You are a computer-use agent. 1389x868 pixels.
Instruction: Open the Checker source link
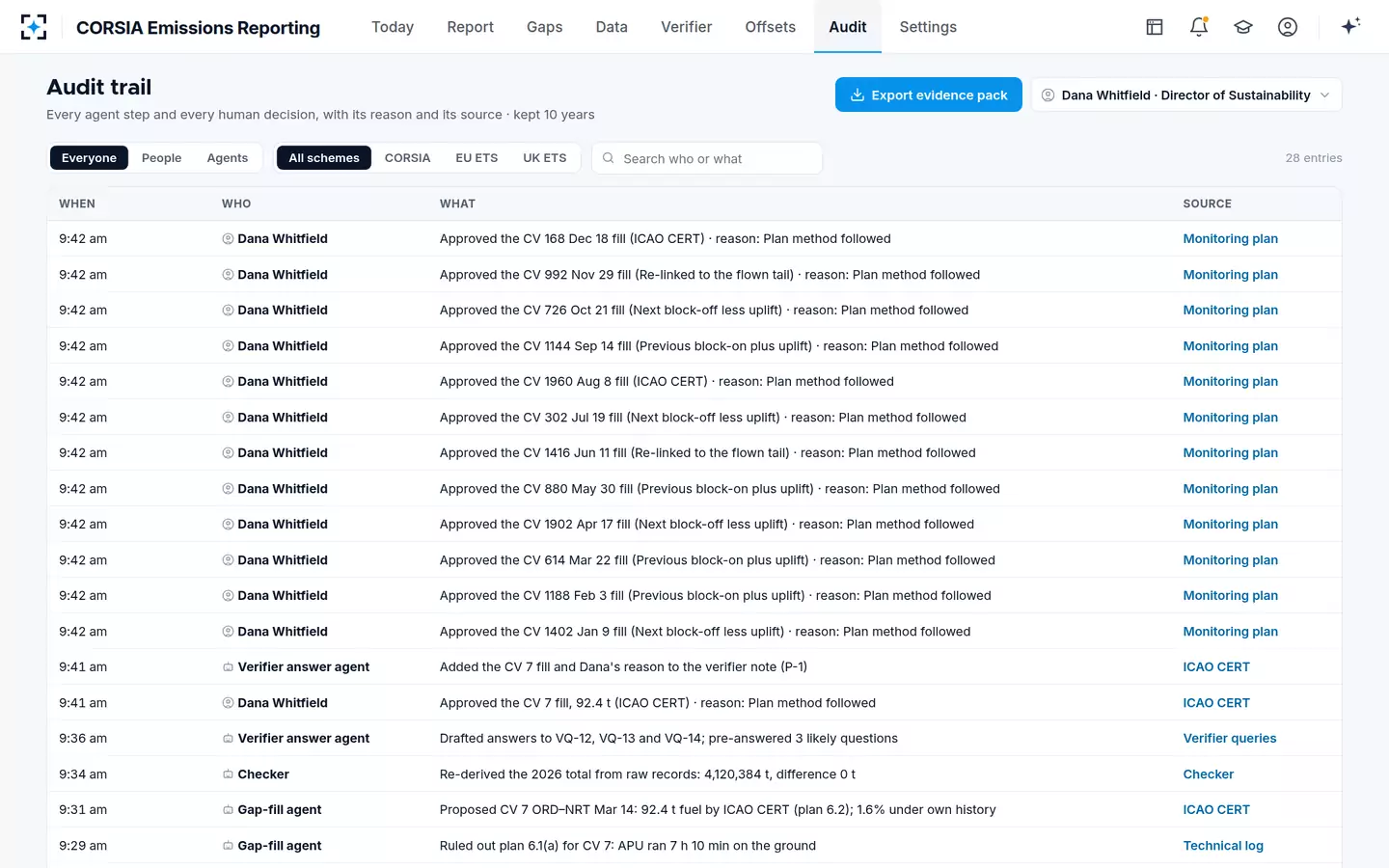pyautogui.click(x=1208, y=774)
